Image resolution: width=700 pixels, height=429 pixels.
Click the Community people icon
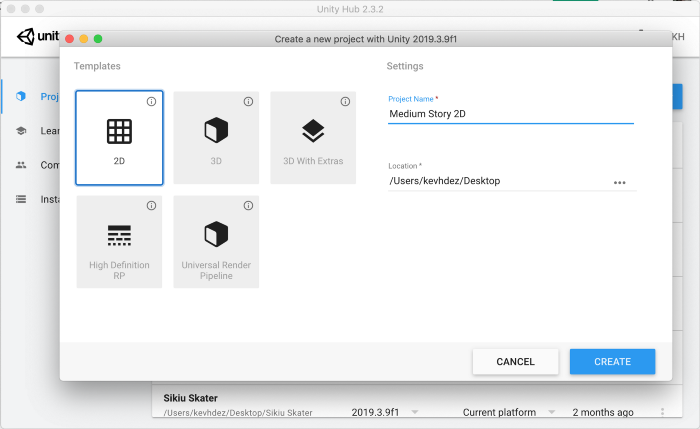click(21, 165)
